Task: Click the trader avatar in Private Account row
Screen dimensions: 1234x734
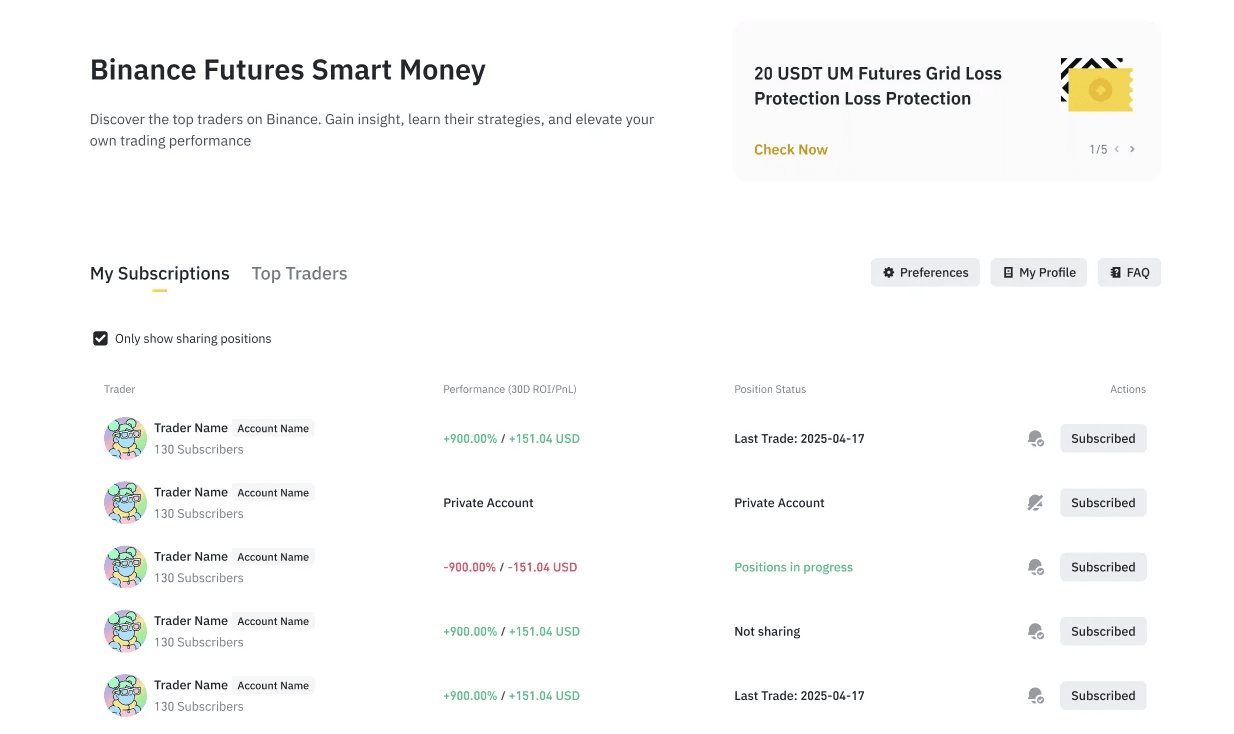Action: click(x=125, y=502)
